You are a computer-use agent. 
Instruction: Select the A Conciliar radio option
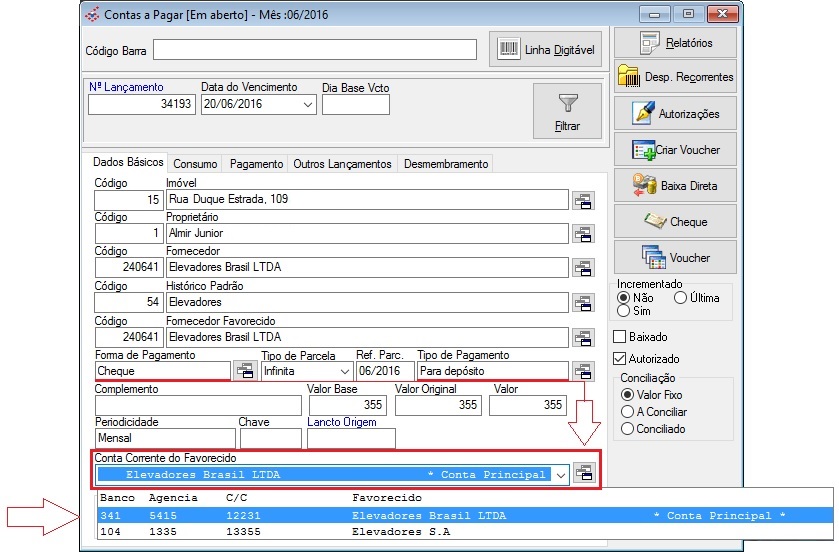[628, 411]
